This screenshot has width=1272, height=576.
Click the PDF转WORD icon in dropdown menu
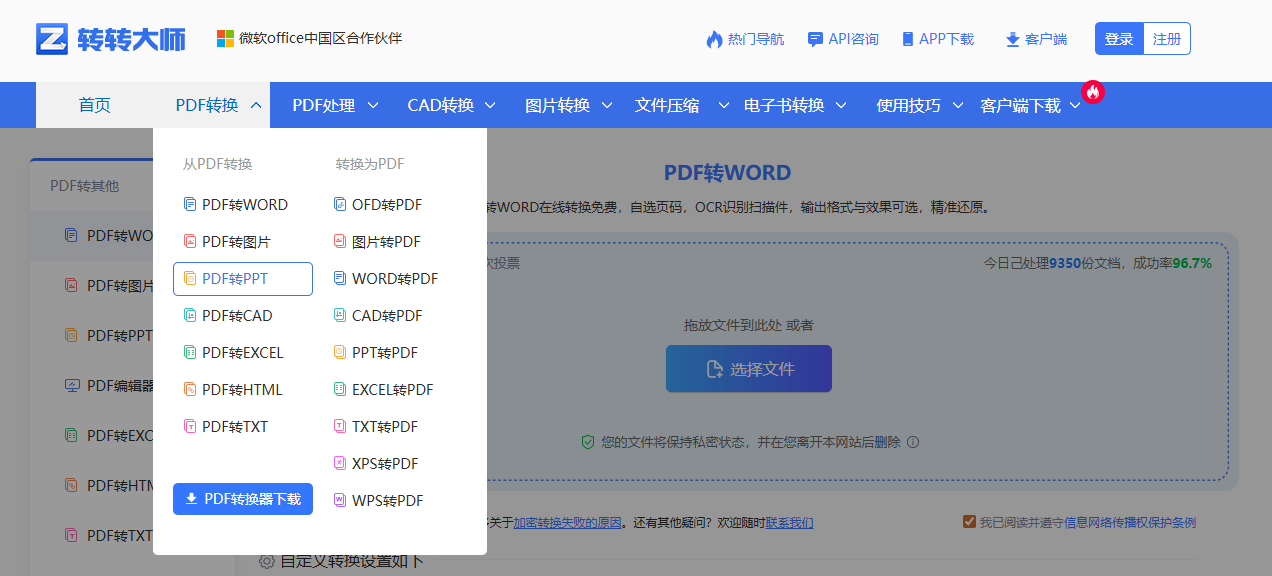pos(190,204)
